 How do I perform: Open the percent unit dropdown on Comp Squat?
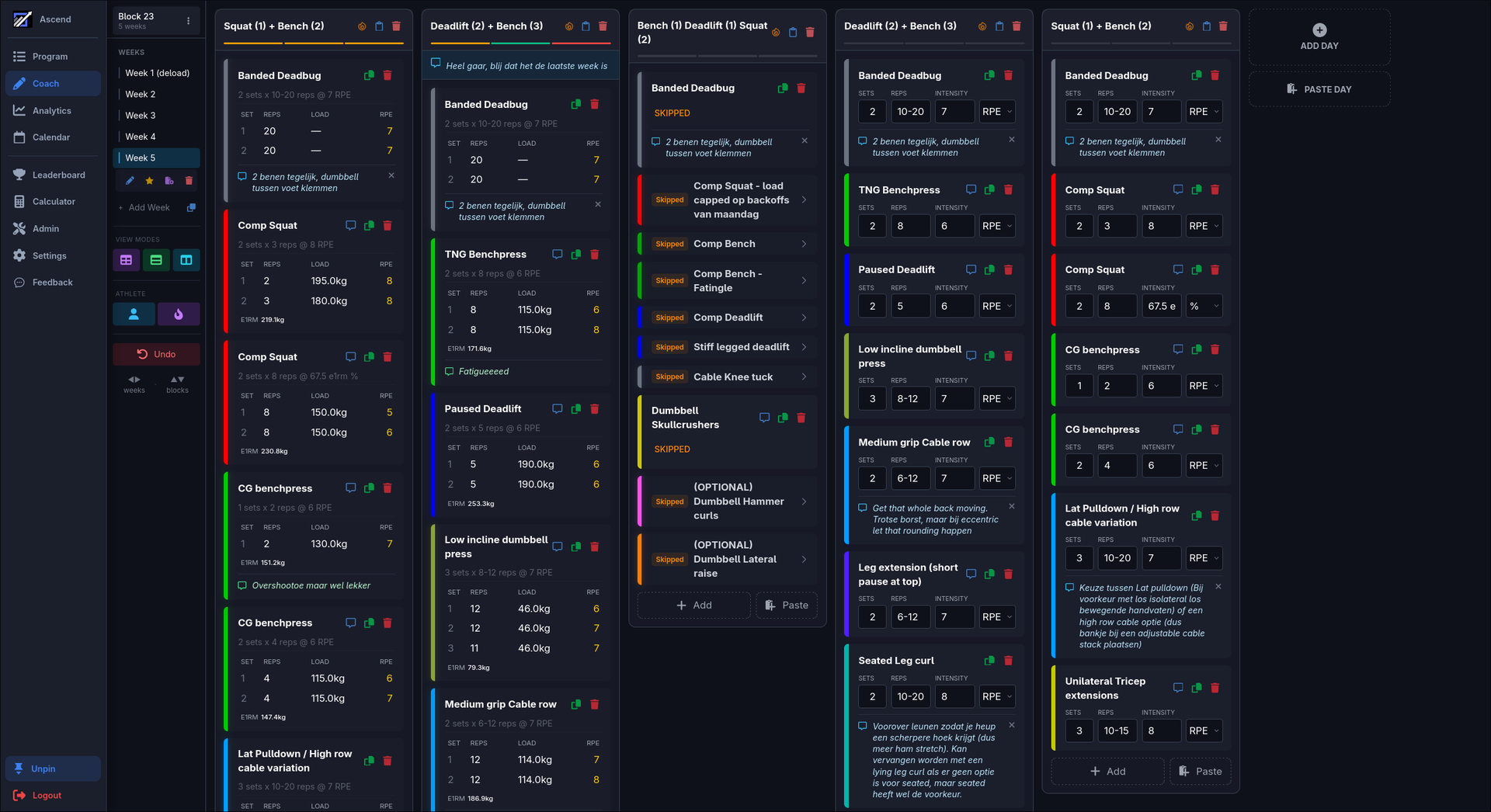point(1204,306)
